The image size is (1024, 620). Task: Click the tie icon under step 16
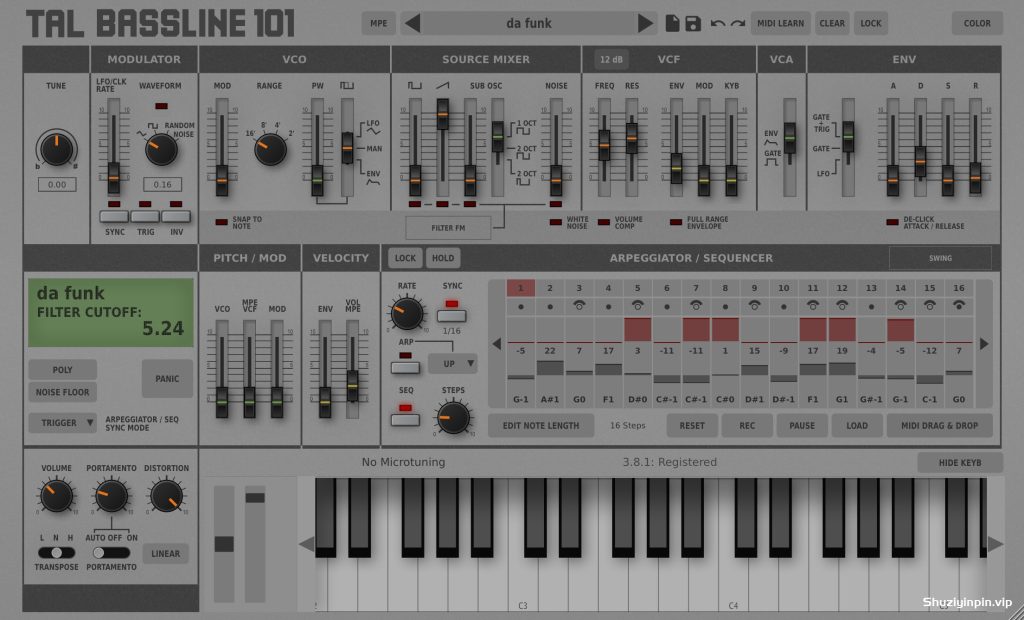pos(959,306)
